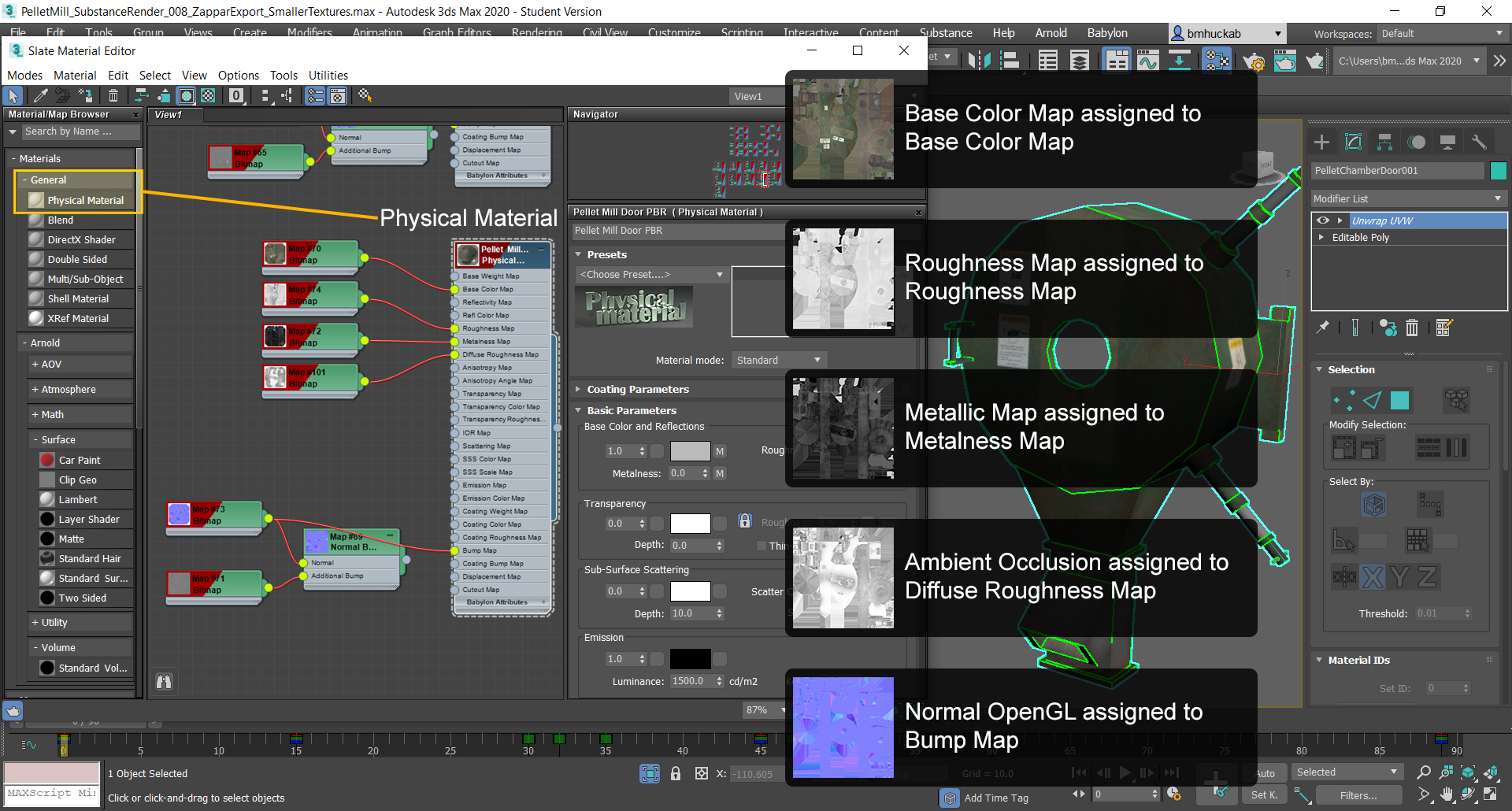Toggle Show Shaded Material in Viewport icon
The image size is (1512, 811).
187,95
